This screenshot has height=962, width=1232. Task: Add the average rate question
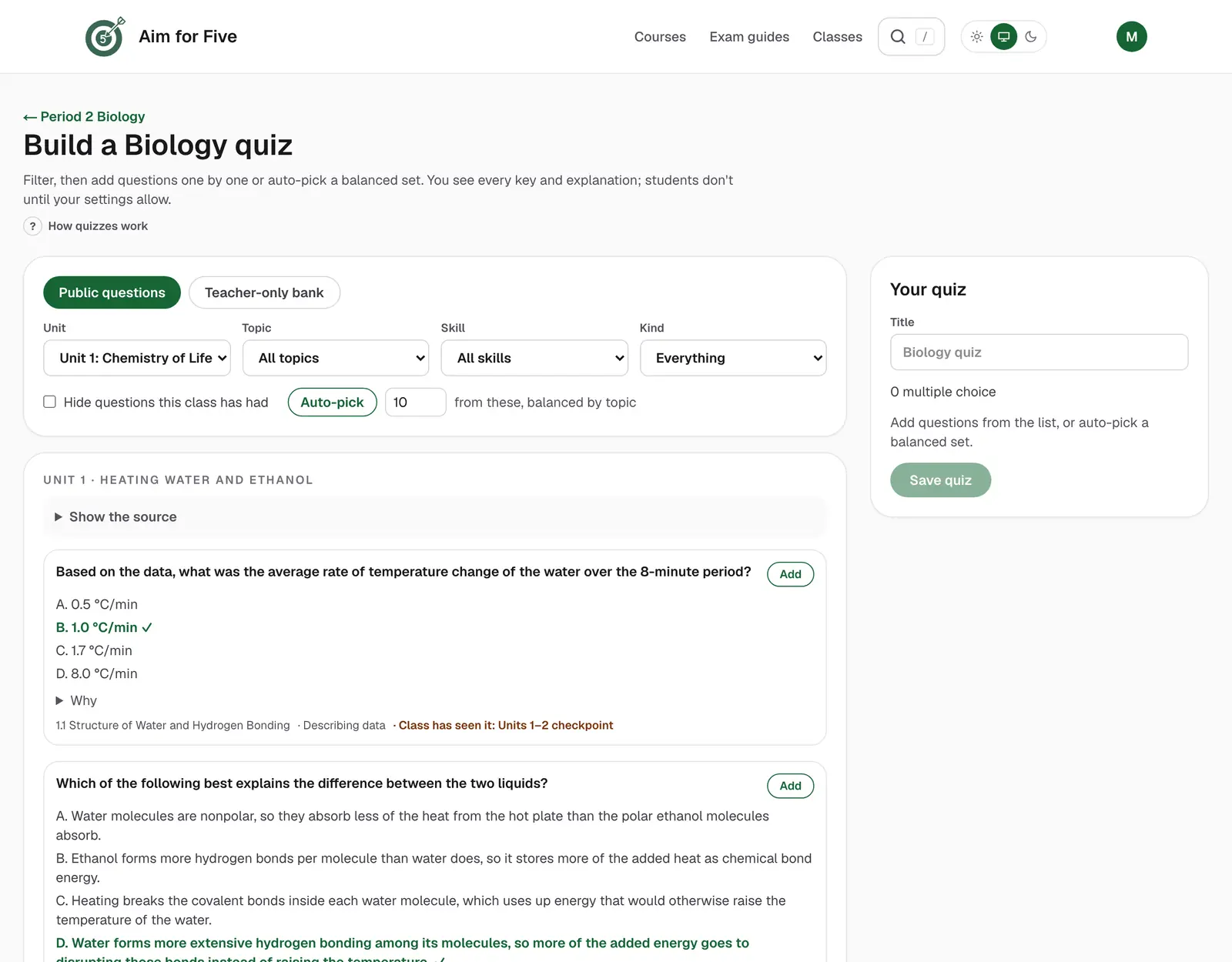[791, 574]
